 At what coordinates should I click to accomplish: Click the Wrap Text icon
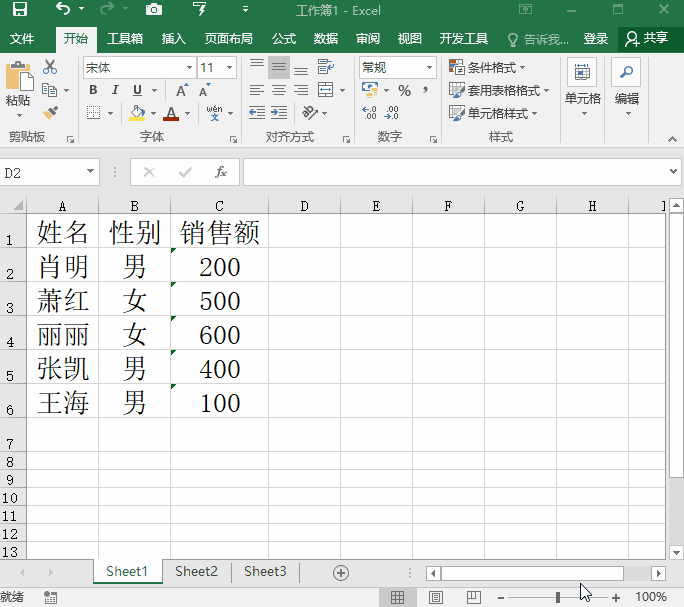[325, 67]
